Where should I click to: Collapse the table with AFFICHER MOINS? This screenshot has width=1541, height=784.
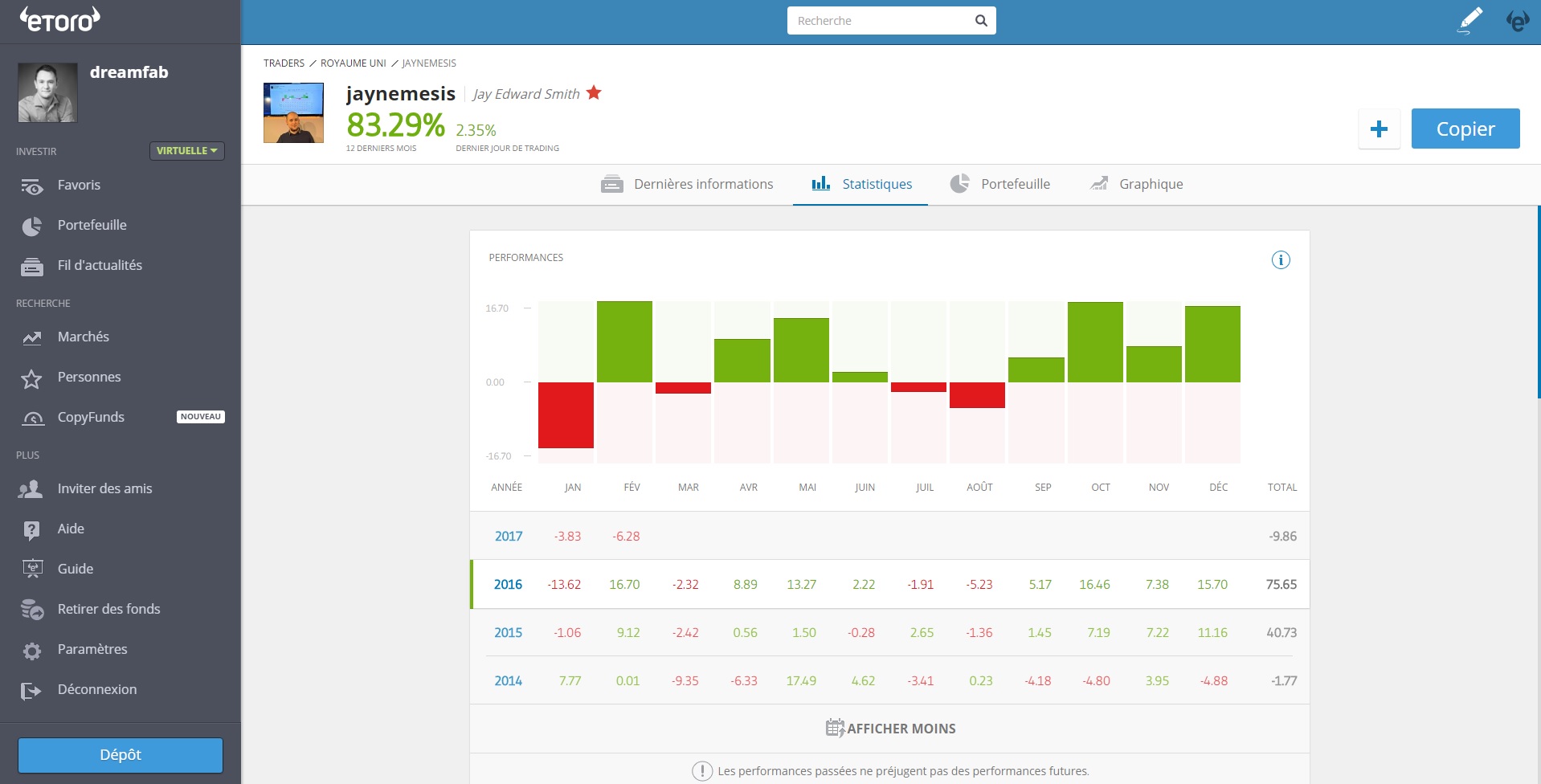click(x=890, y=729)
